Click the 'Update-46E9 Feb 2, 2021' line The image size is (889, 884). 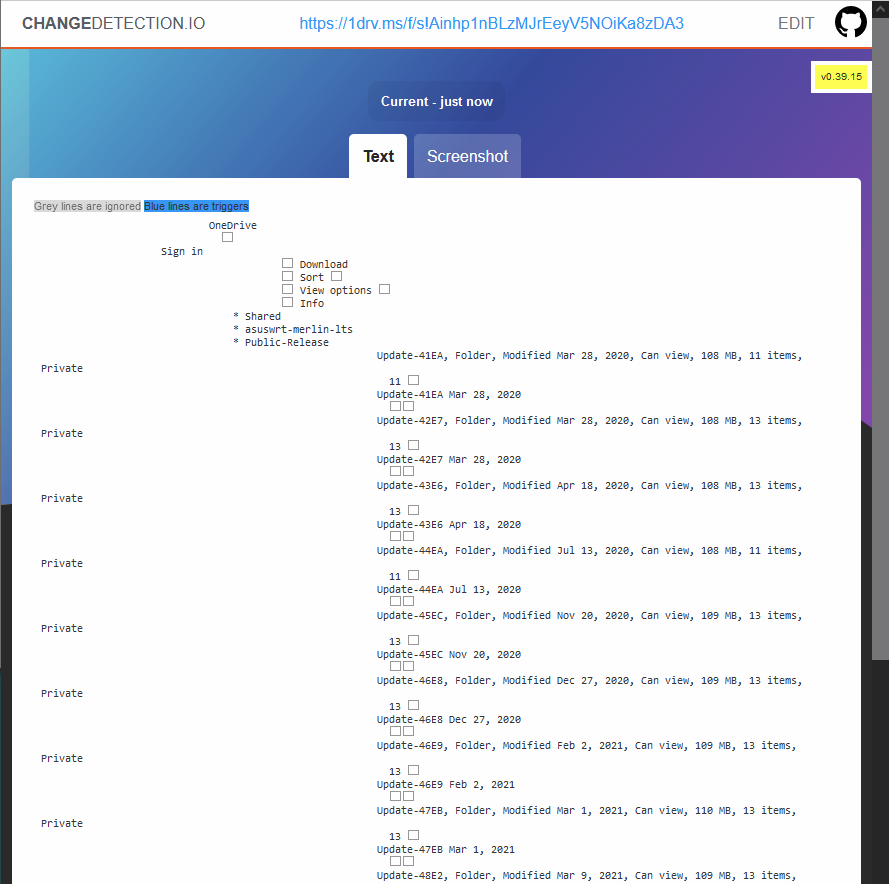coord(446,785)
